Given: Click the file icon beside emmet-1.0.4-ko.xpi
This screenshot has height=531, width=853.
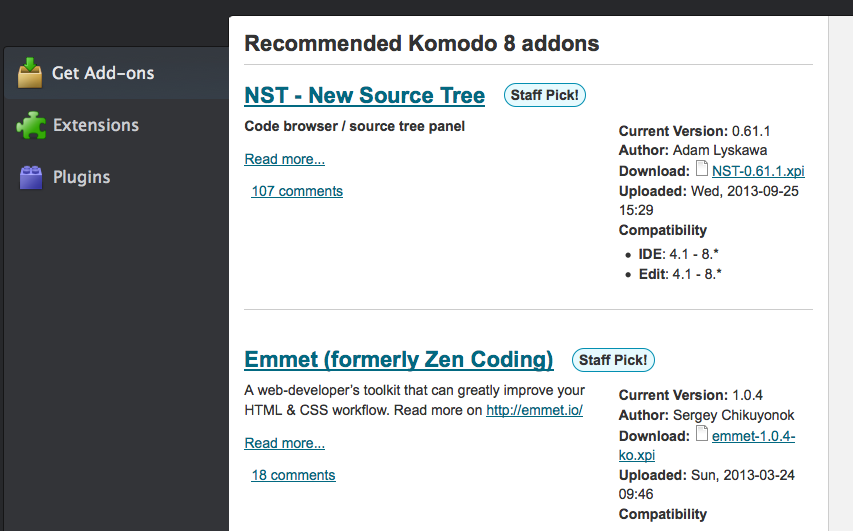Looking at the screenshot, I should (x=701, y=435).
